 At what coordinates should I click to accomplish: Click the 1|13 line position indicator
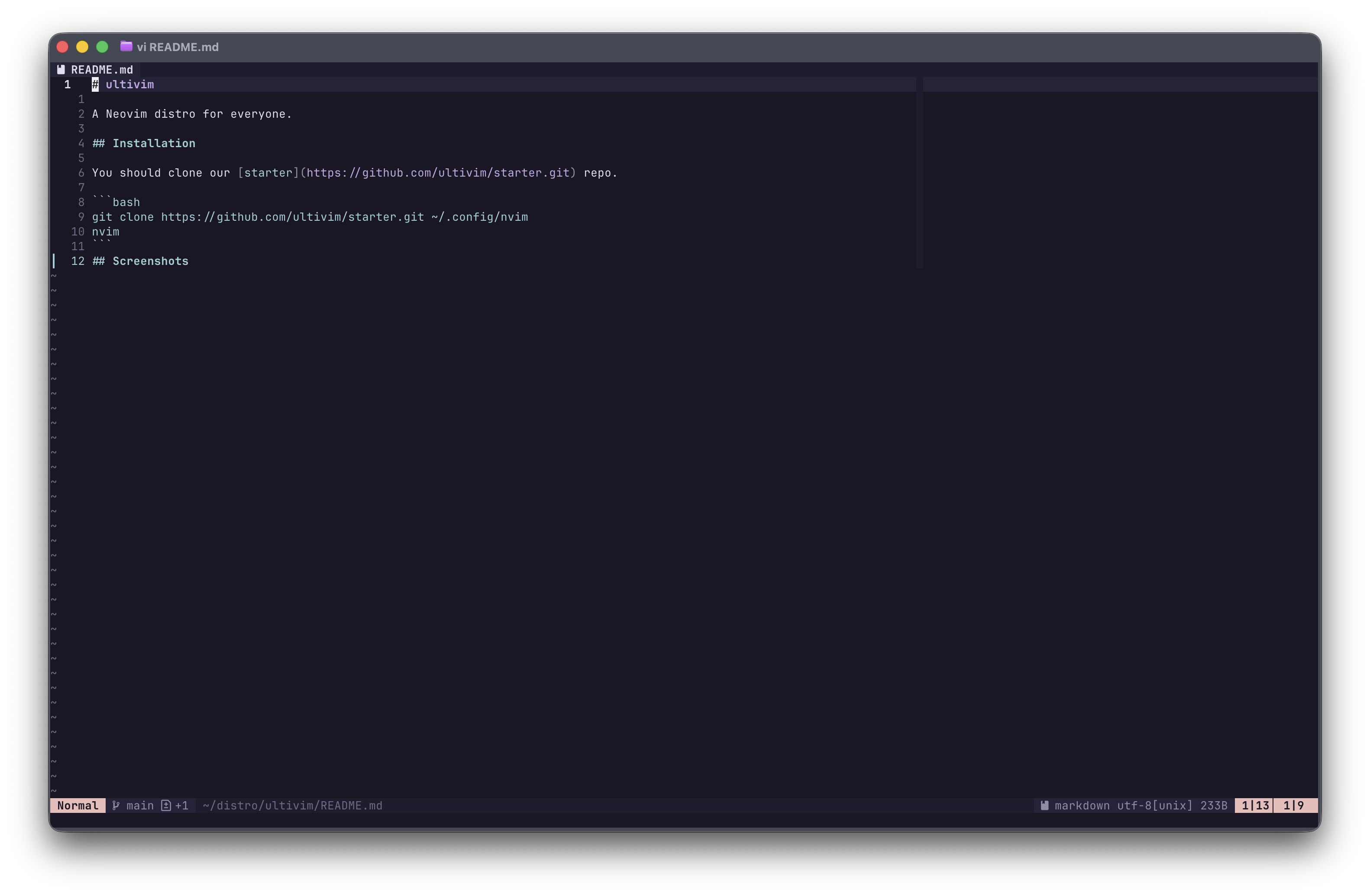(1255, 805)
